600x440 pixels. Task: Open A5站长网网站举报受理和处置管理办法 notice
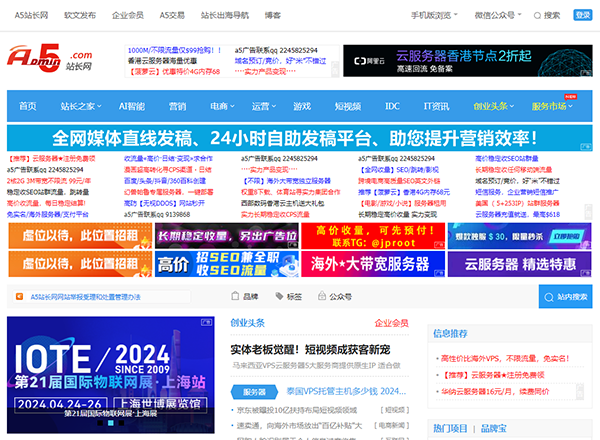point(85,297)
